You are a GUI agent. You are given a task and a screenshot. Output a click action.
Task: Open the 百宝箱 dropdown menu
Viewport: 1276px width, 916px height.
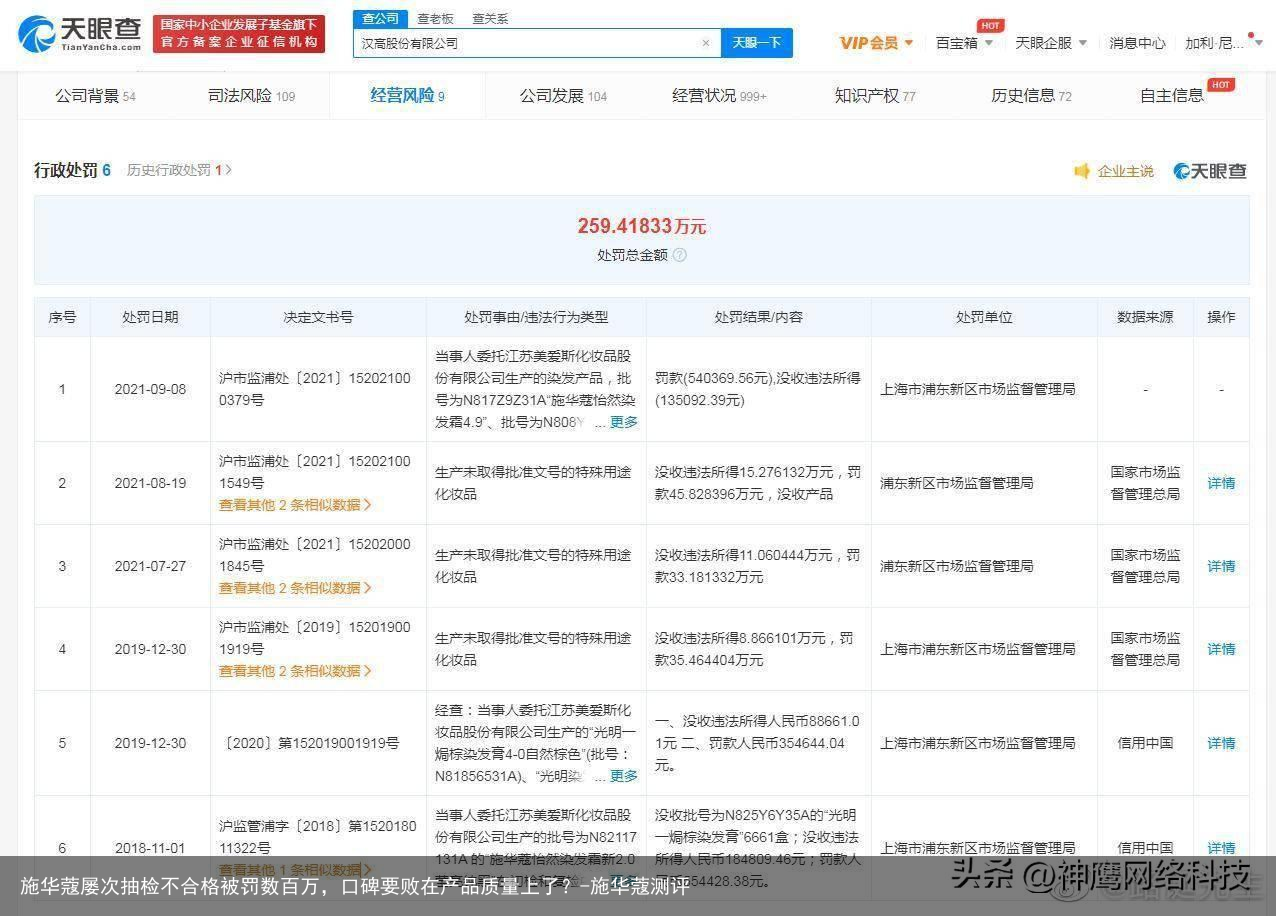pos(964,43)
